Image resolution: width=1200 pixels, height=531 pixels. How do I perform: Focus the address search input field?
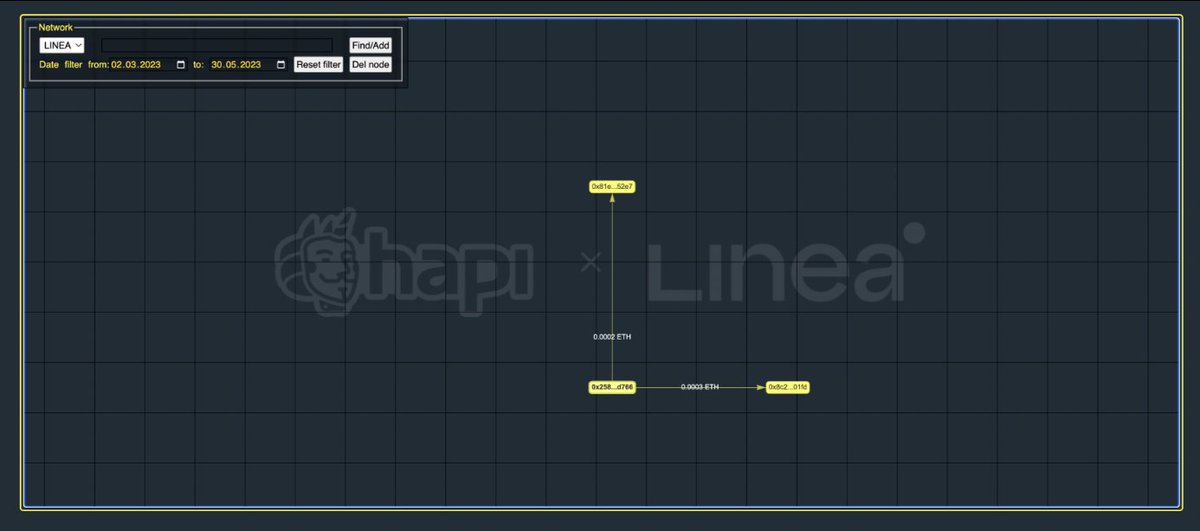[217, 45]
